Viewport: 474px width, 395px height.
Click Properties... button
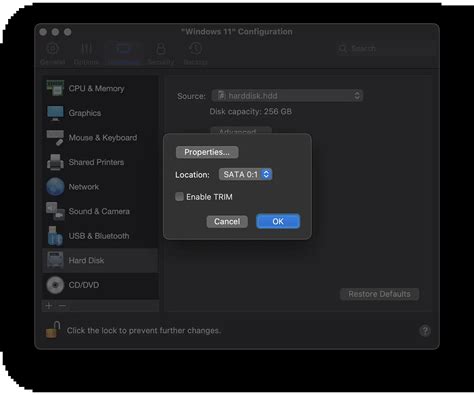(x=207, y=152)
